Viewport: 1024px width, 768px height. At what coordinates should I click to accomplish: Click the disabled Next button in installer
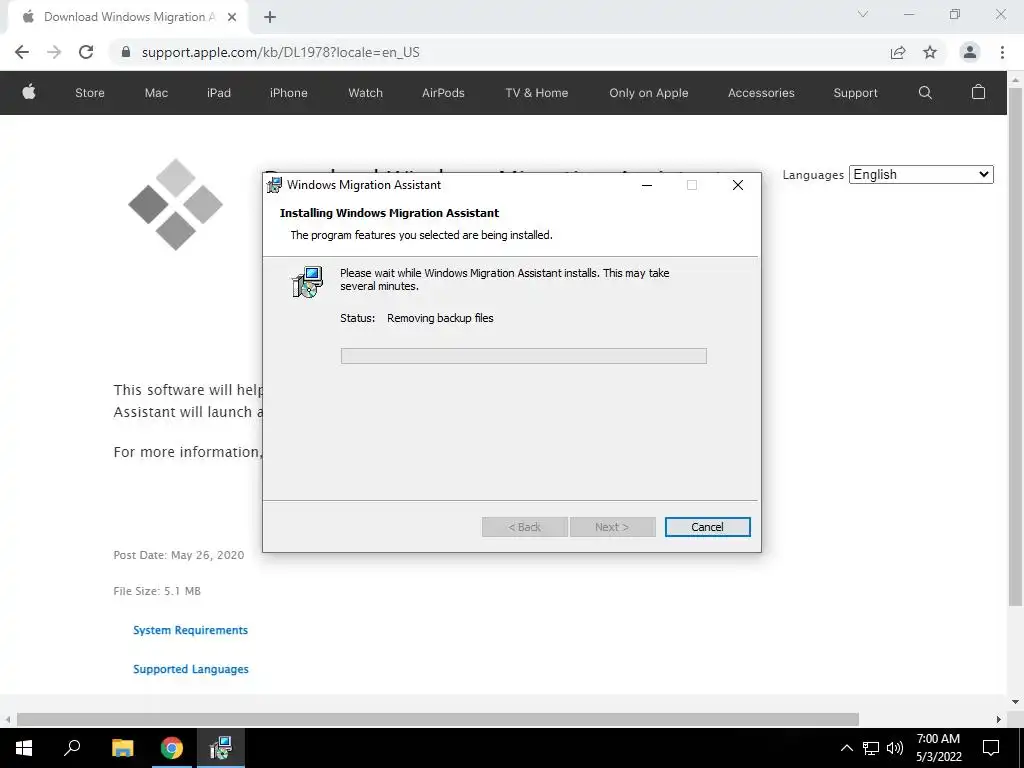pos(612,527)
